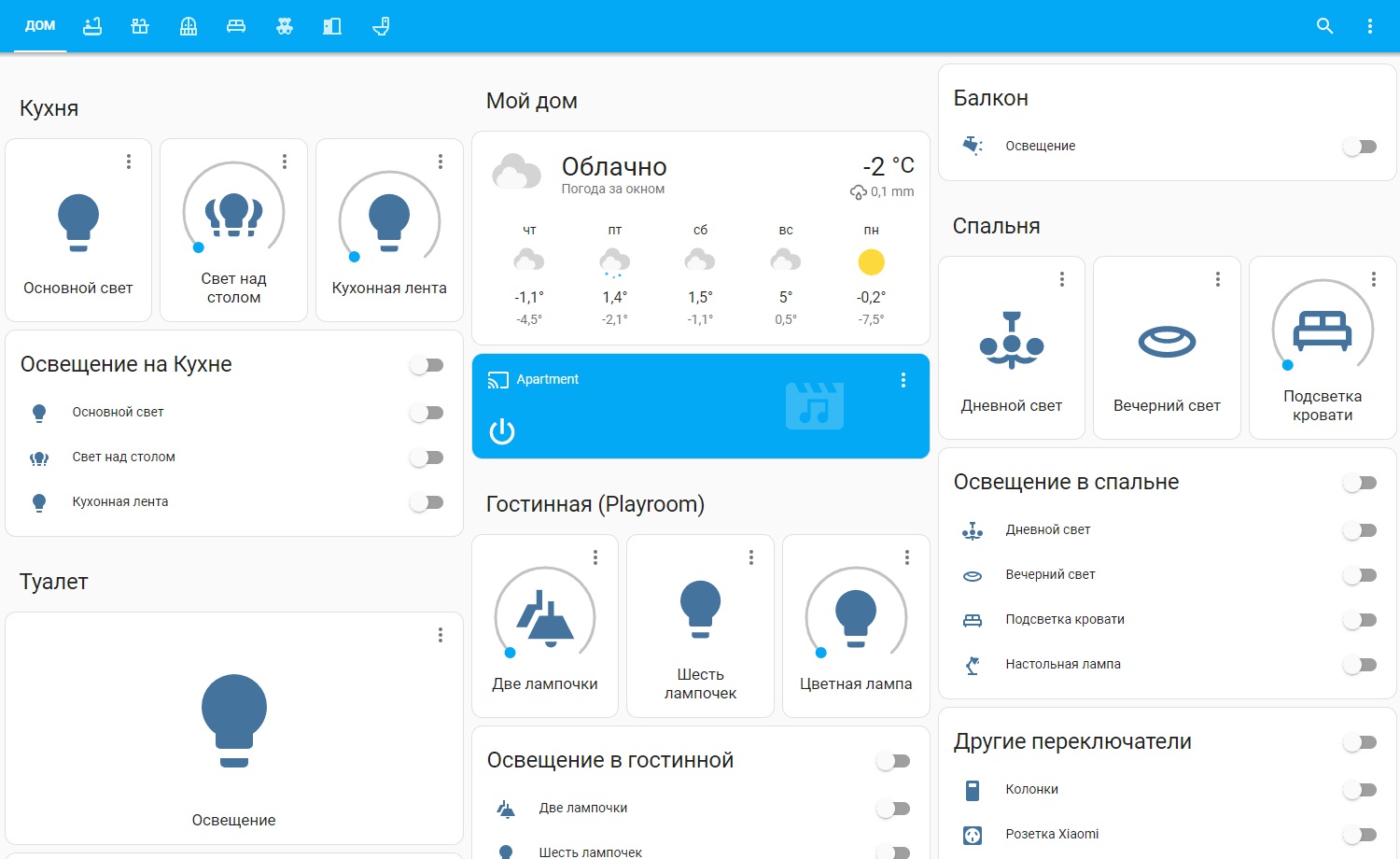Open Apartment media card three-dots menu
Image resolution: width=1400 pixels, height=859 pixels.
point(903,380)
